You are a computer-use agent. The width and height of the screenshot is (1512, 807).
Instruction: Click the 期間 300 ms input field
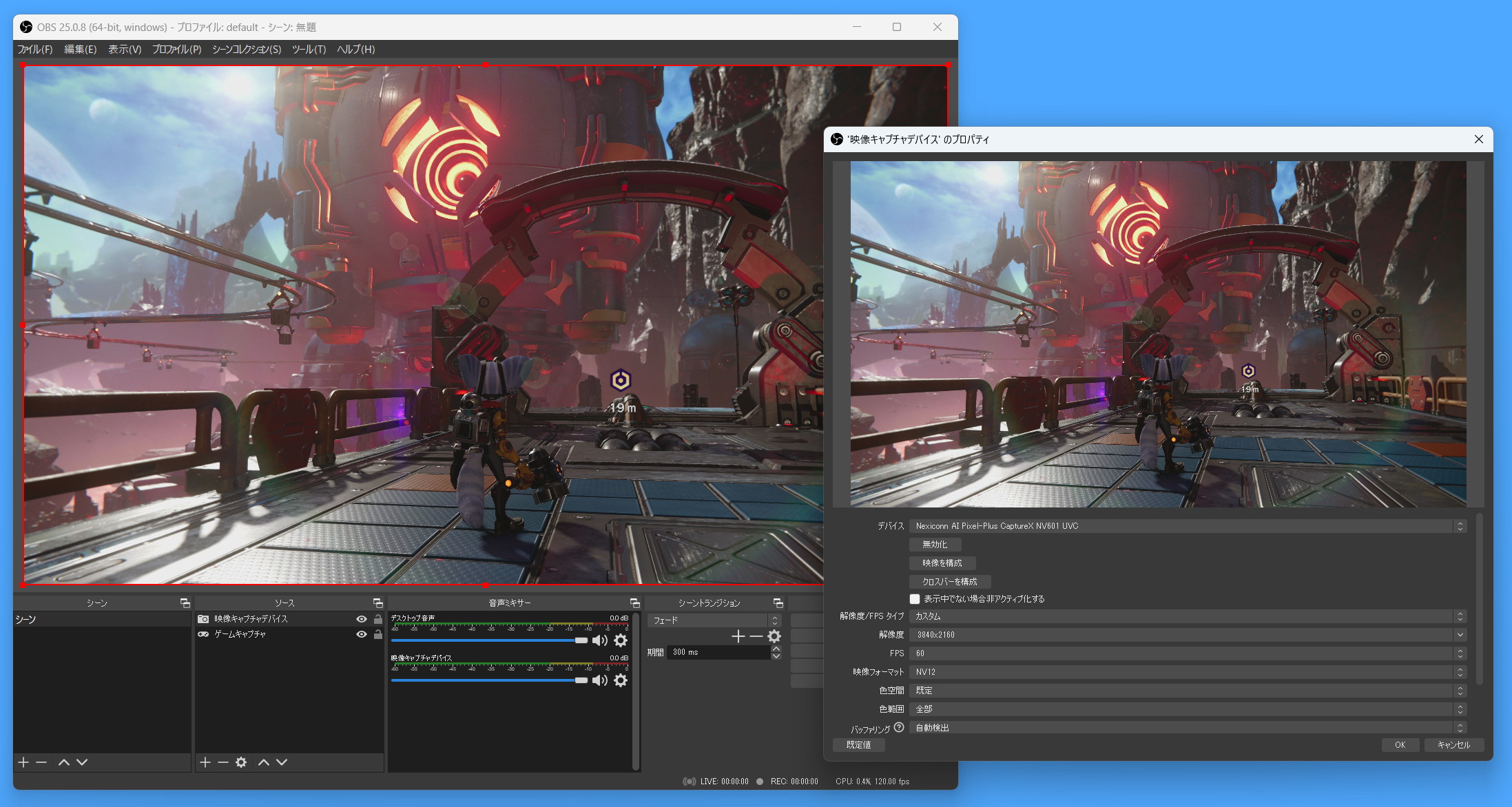click(718, 652)
